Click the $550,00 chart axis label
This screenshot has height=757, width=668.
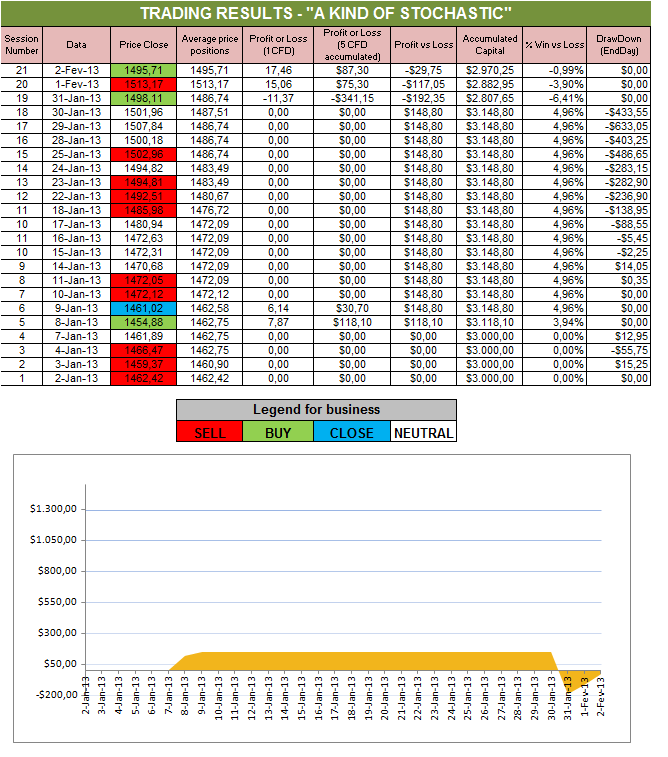pos(57,602)
